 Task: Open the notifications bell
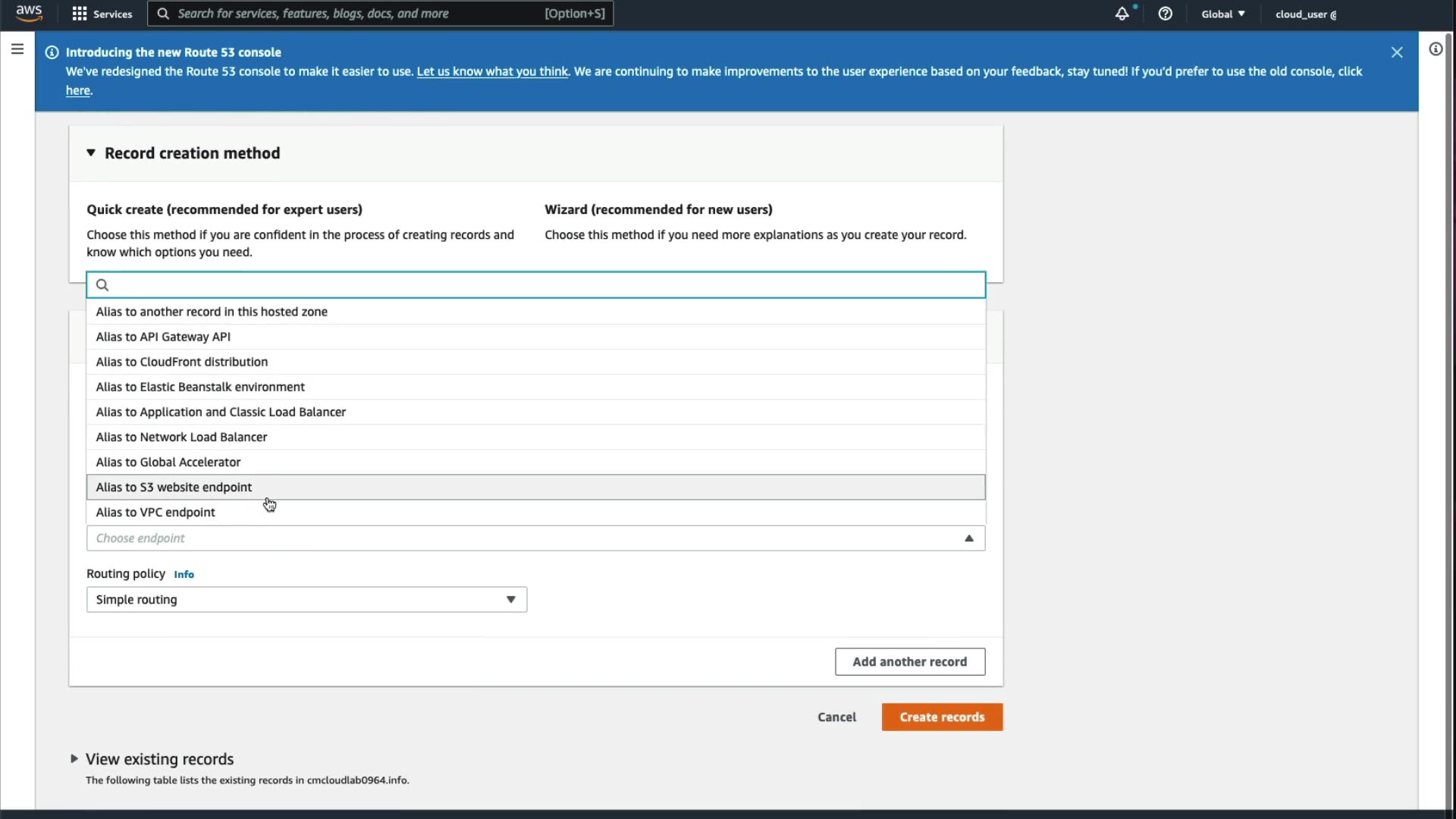tap(1122, 14)
